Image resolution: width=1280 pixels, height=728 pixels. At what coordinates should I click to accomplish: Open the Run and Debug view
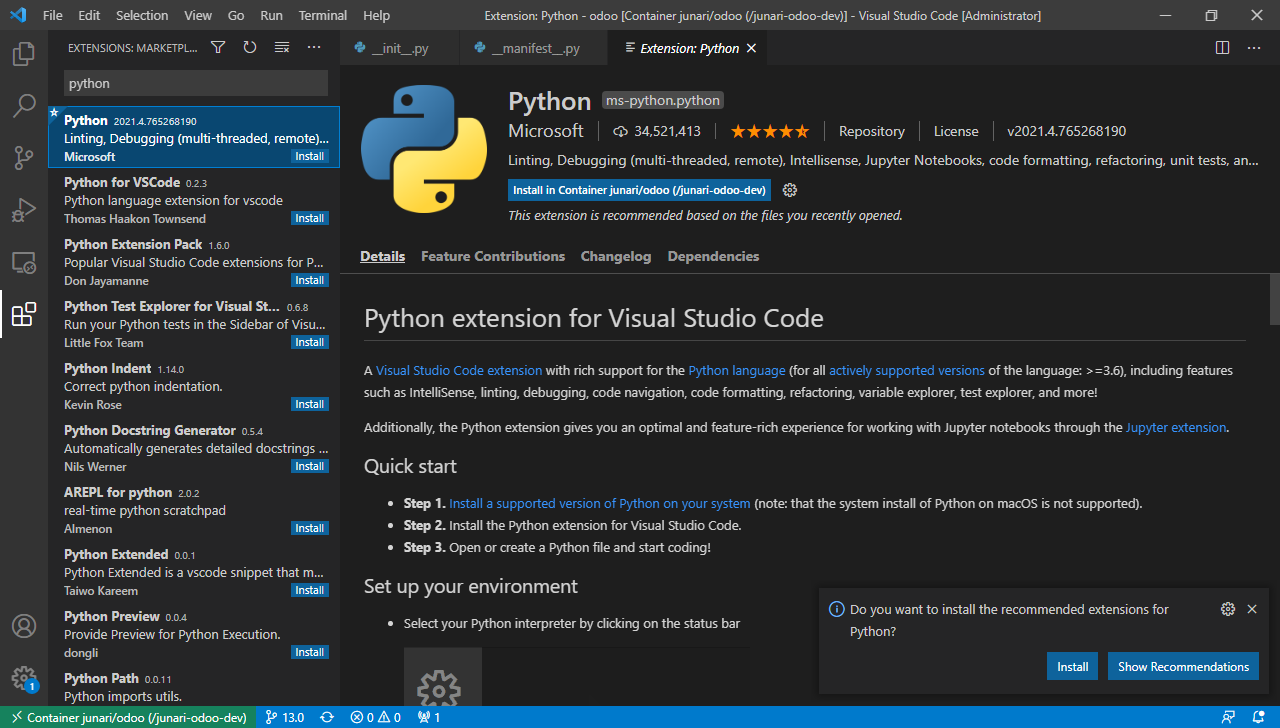point(24,210)
